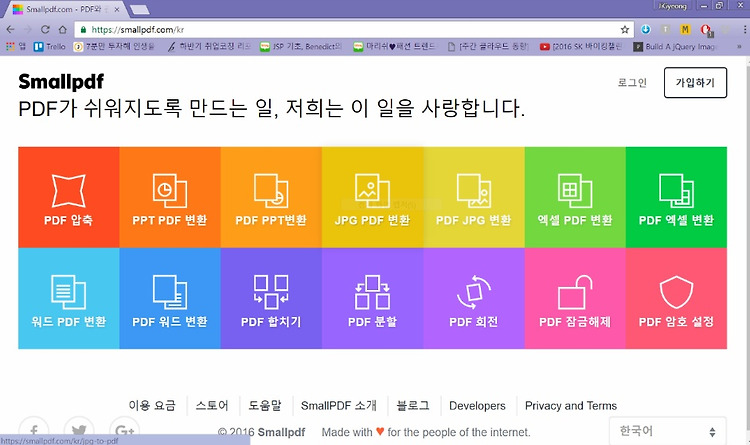Open the PDF 분할 split tile
The image size is (750, 445).
coord(373,298)
